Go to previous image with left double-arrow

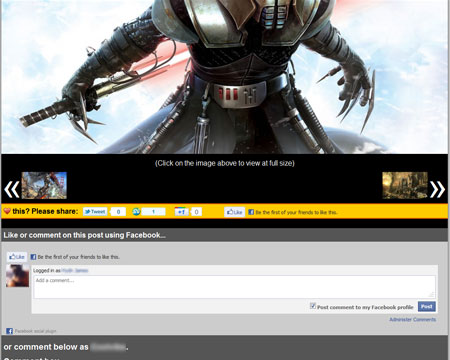pyautogui.click(x=11, y=189)
